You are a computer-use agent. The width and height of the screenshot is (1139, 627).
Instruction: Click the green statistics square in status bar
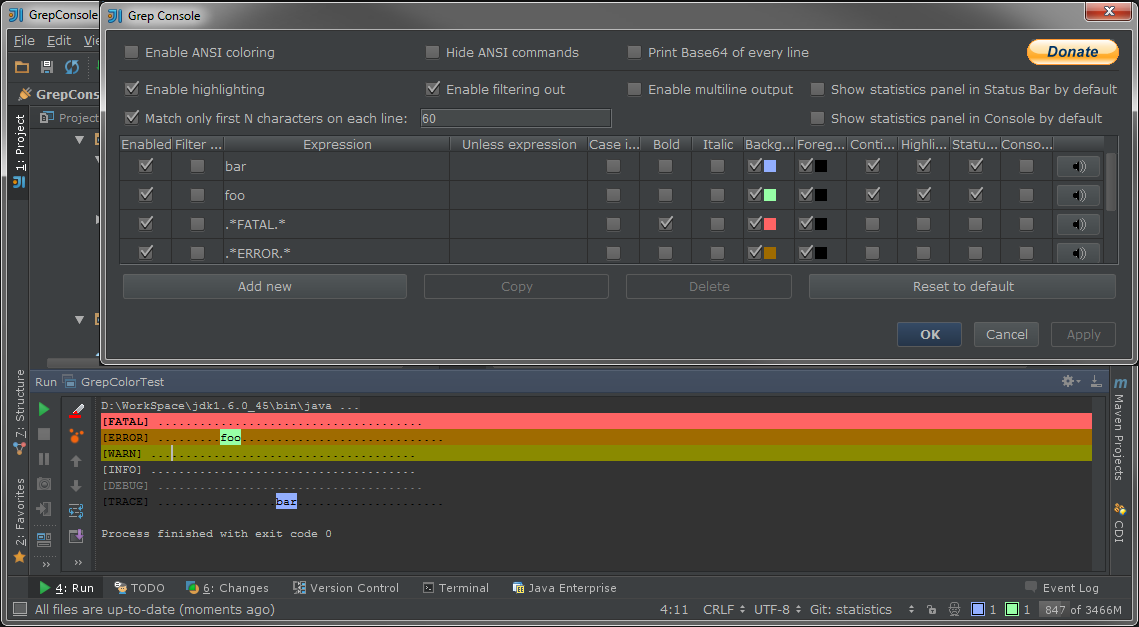point(1012,610)
